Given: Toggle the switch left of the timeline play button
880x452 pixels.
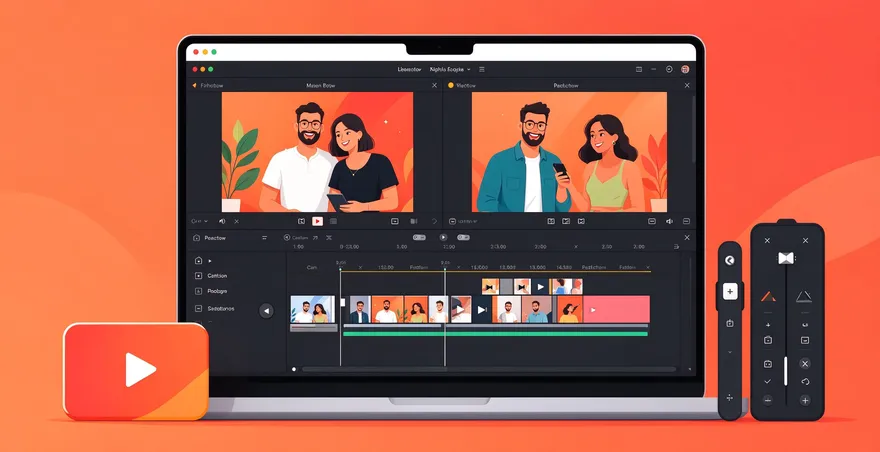Looking at the screenshot, I should coord(419,238).
